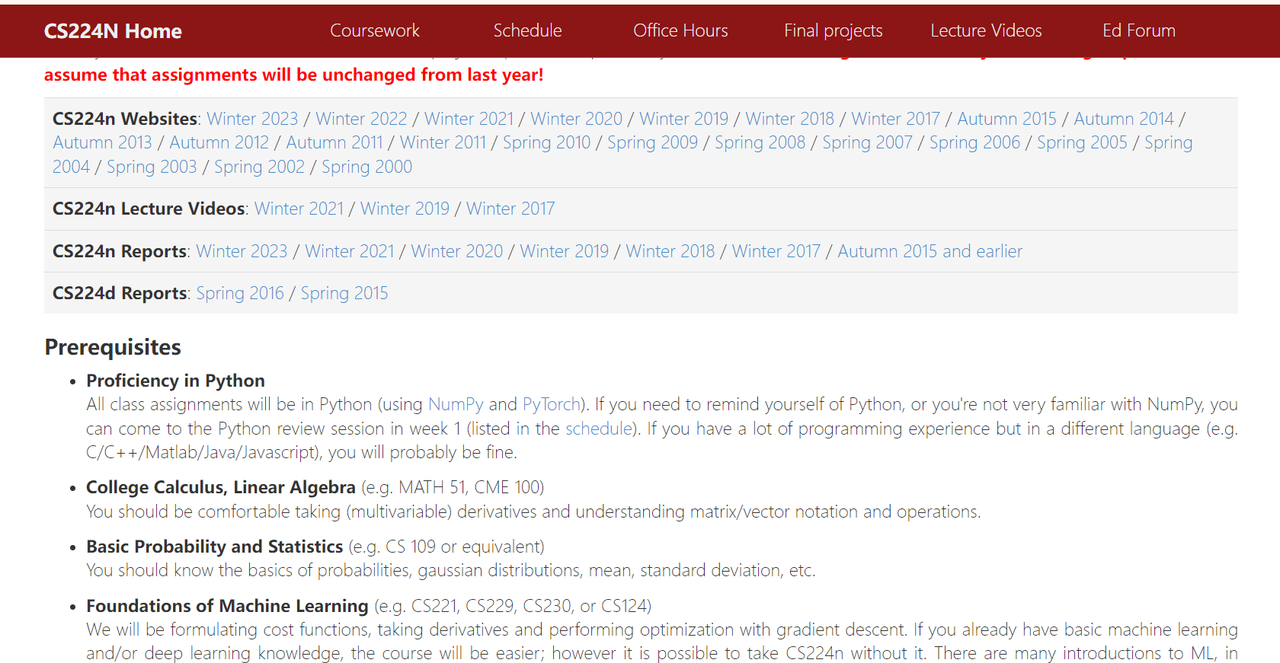Viewport: 1280px width, 663px height.
Task: Open Lecture Videos from the navbar
Action: [x=985, y=31]
